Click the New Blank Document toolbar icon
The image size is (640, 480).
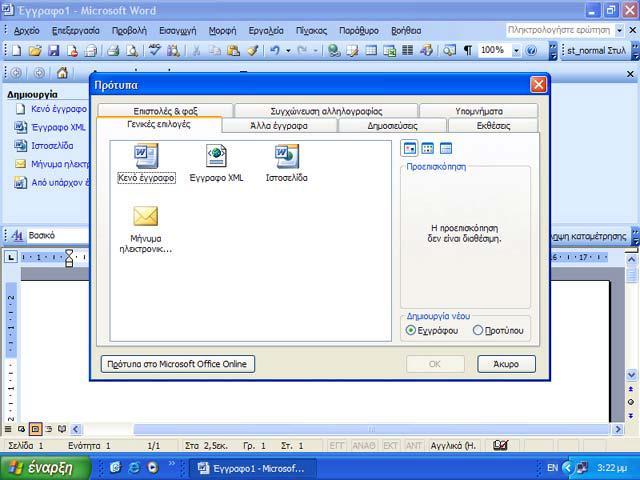(x=17, y=51)
